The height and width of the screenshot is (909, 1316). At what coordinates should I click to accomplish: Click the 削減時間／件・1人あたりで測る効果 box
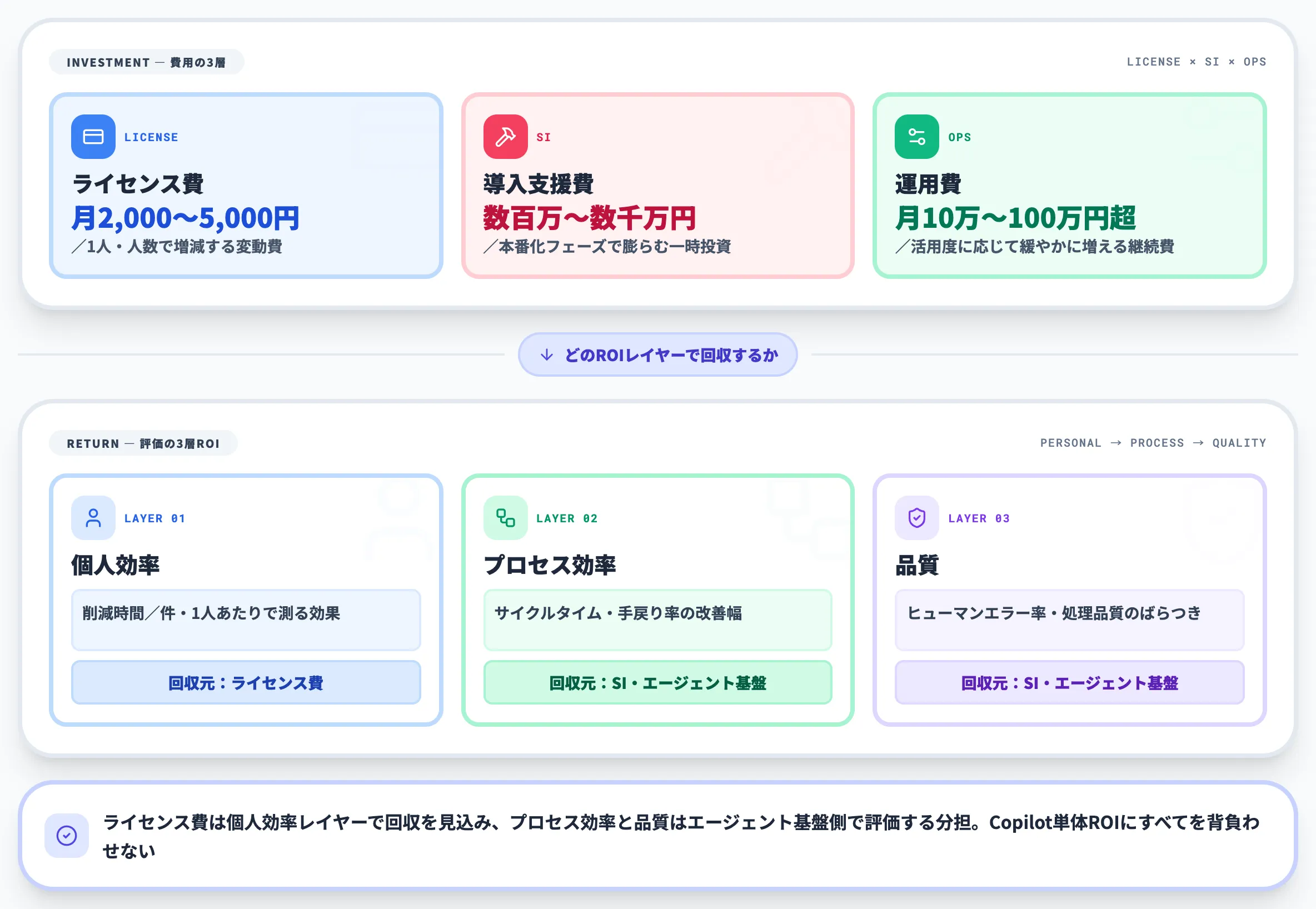coord(246,620)
